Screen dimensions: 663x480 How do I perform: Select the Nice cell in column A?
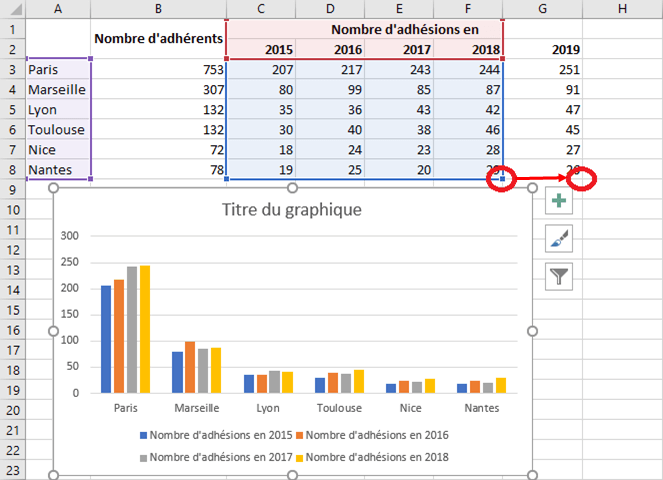58,150
